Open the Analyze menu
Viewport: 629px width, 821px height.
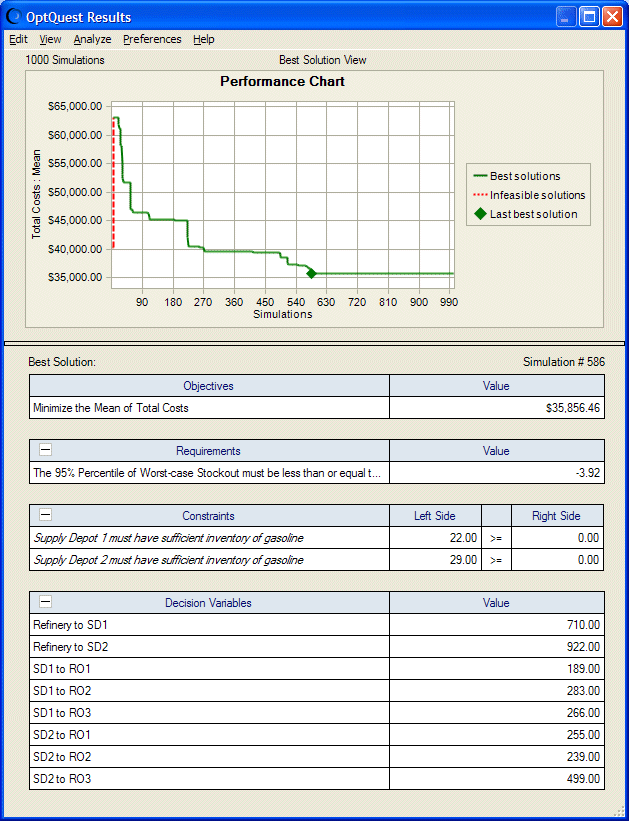click(x=92, y=39)
